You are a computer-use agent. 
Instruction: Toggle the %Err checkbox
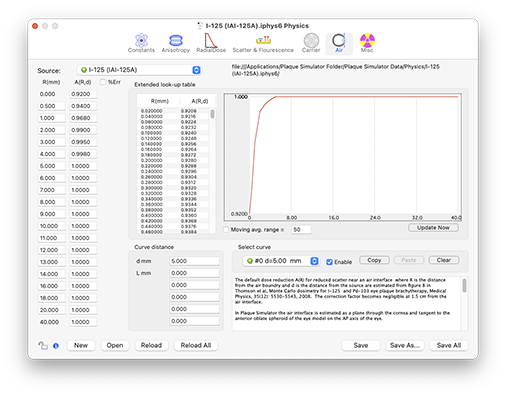tap(103, 82)
